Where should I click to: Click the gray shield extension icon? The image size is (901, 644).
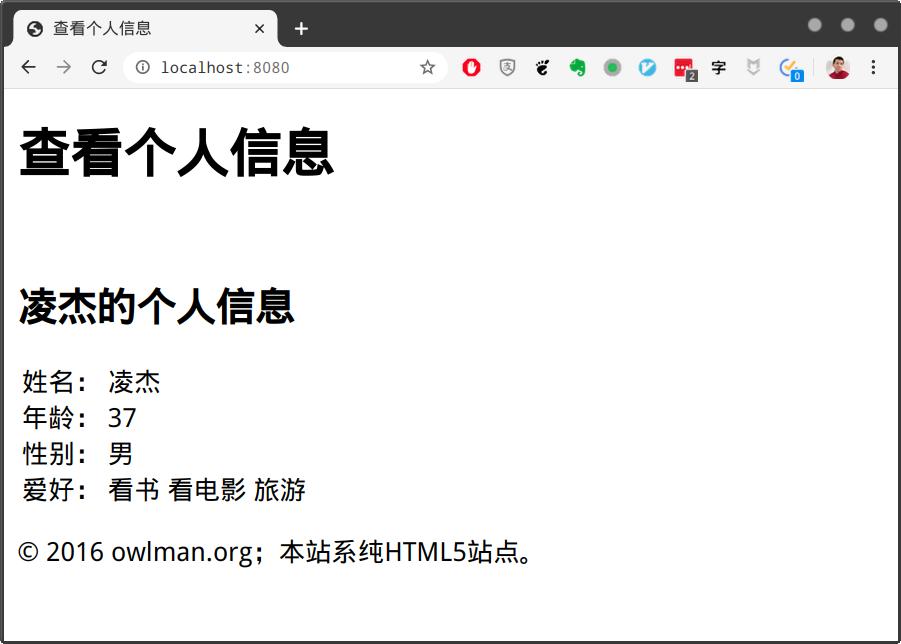tap(754, 67)
